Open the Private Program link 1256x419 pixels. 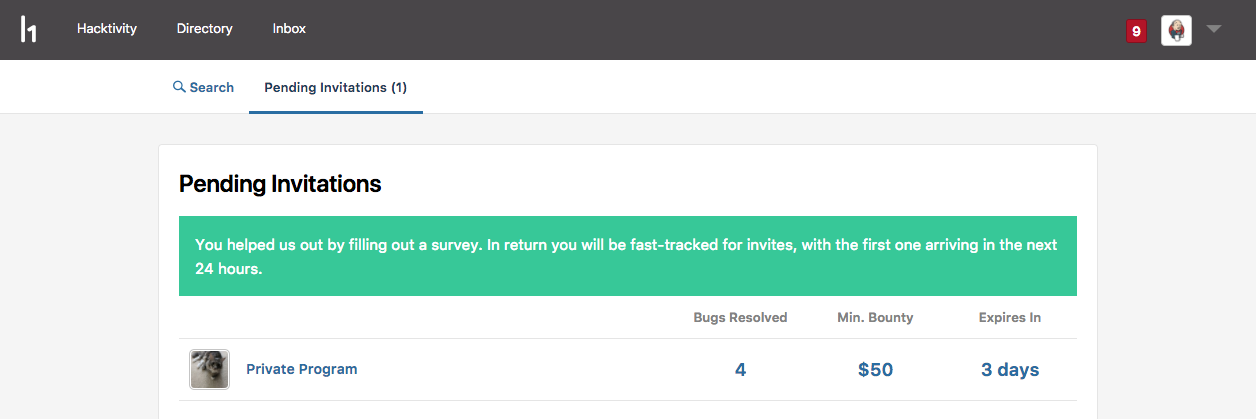point(301,369)
